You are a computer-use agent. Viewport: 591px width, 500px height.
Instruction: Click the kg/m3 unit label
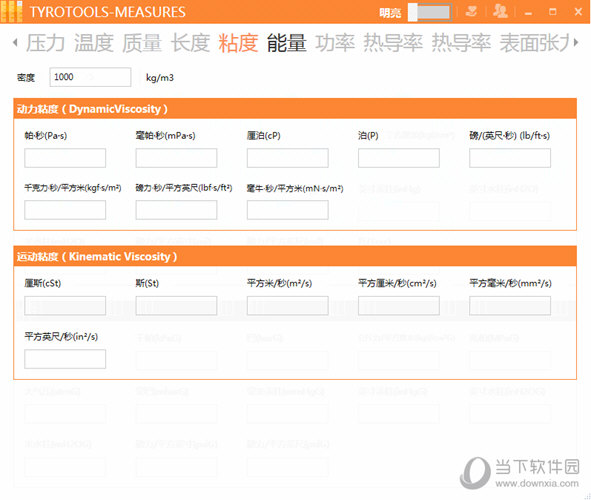tap(160, 78)
